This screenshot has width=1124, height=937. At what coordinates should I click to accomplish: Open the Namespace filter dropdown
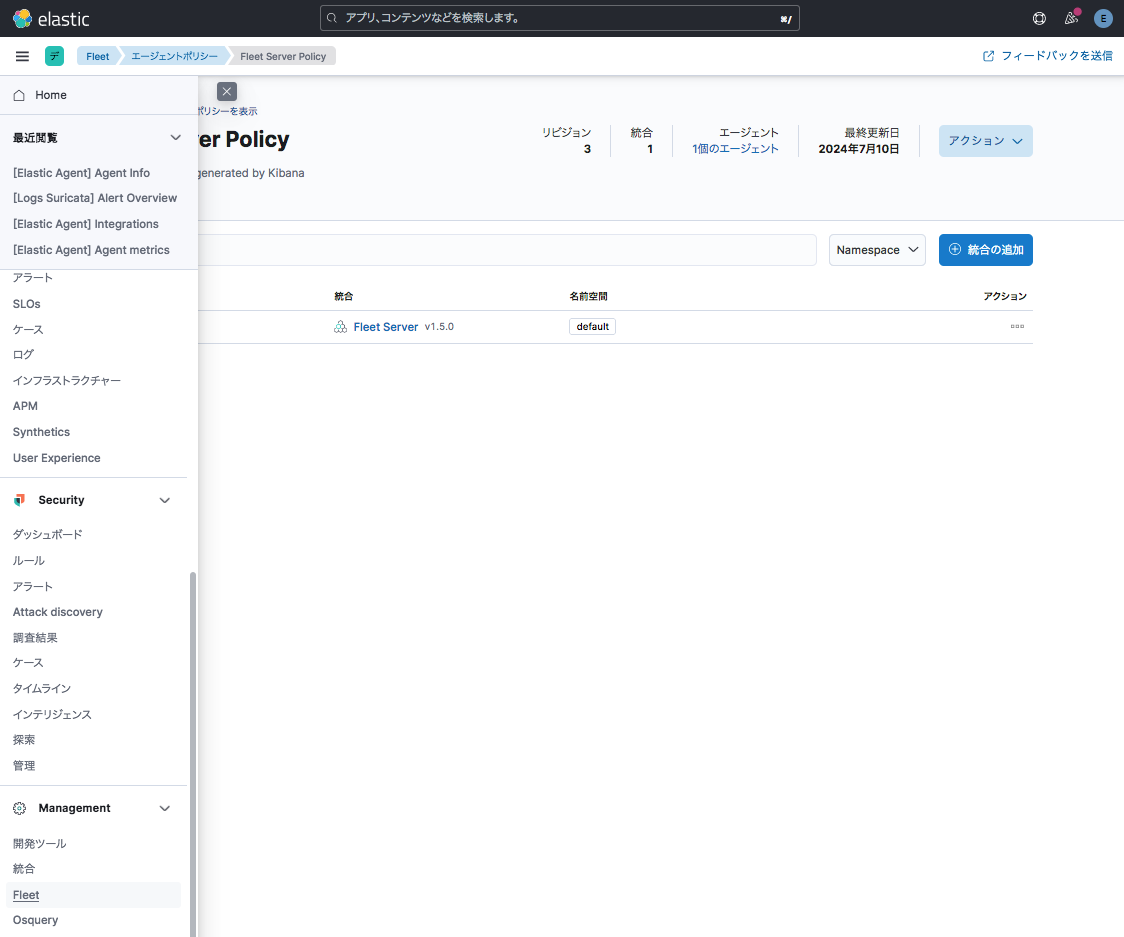click(x=877, y=250)
